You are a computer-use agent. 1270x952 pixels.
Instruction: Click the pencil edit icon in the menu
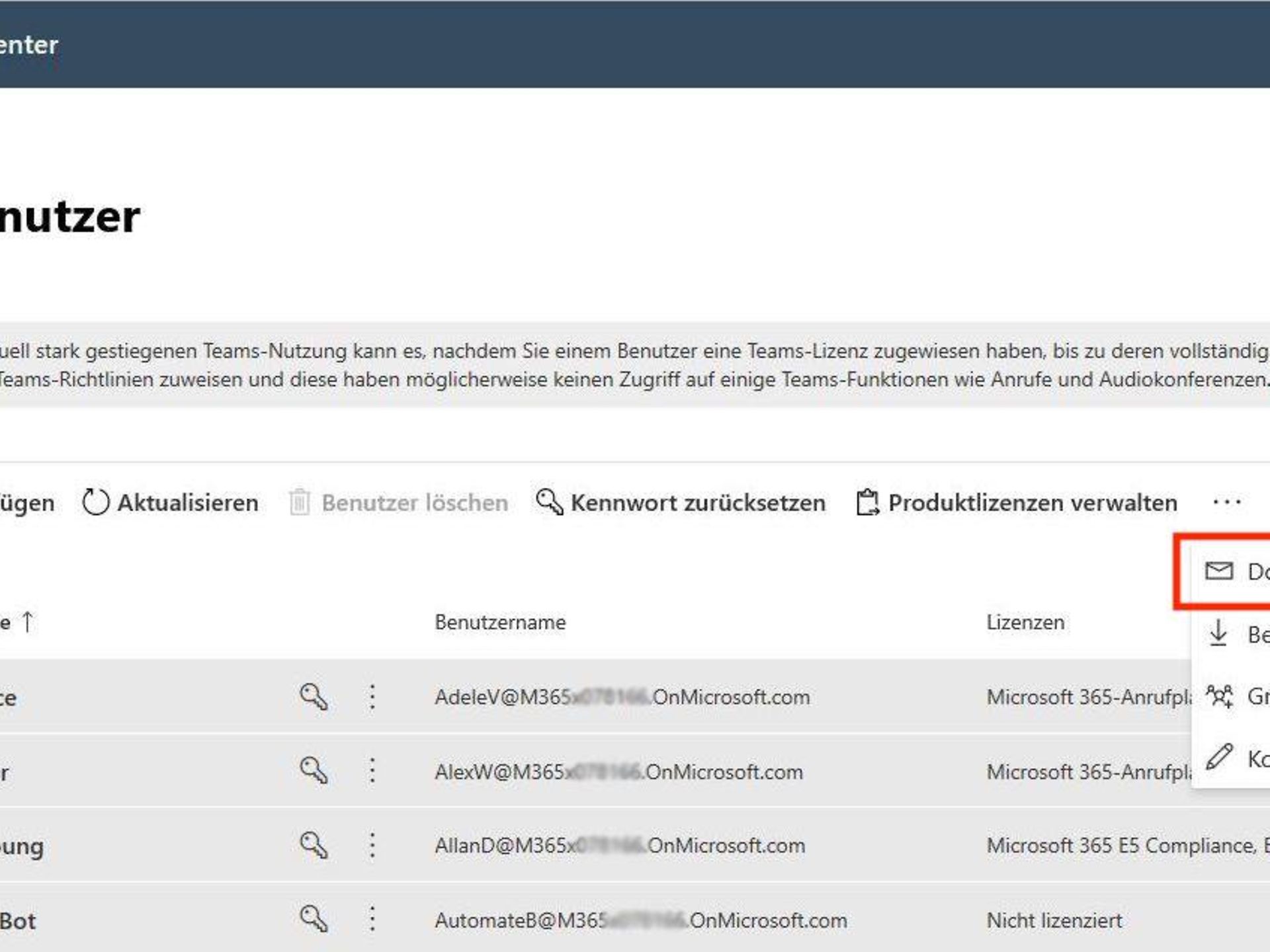[1219, 756]
